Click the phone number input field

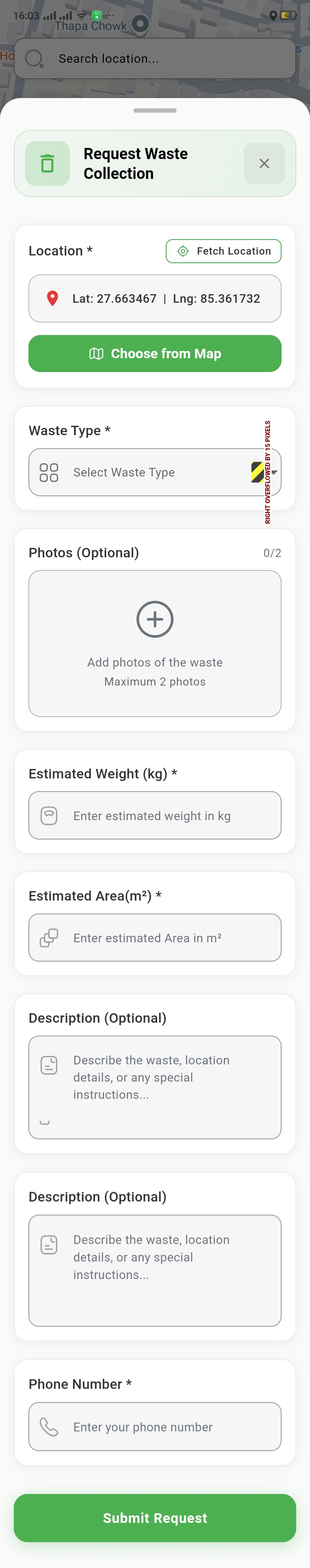click(155, 1426)
